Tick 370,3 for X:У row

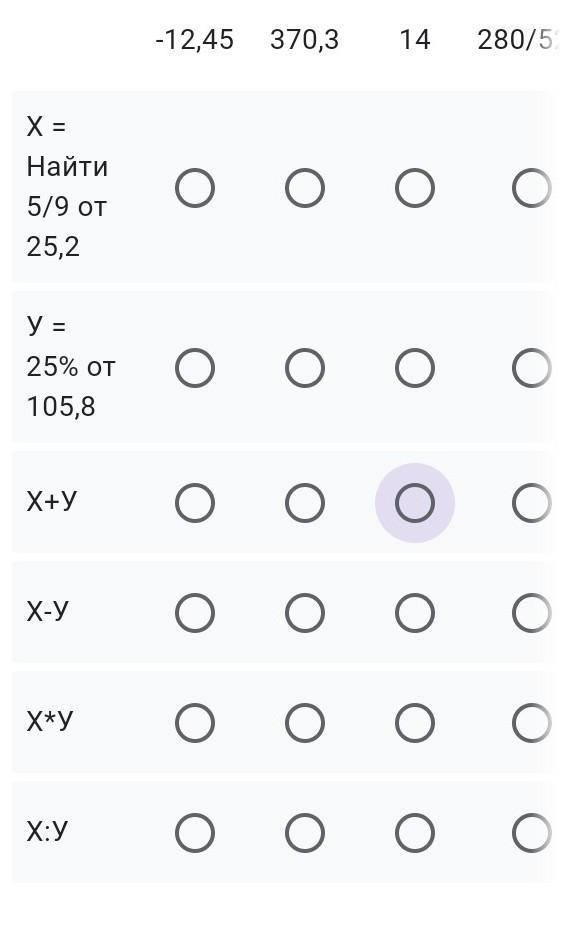click(x=305, y=833)
